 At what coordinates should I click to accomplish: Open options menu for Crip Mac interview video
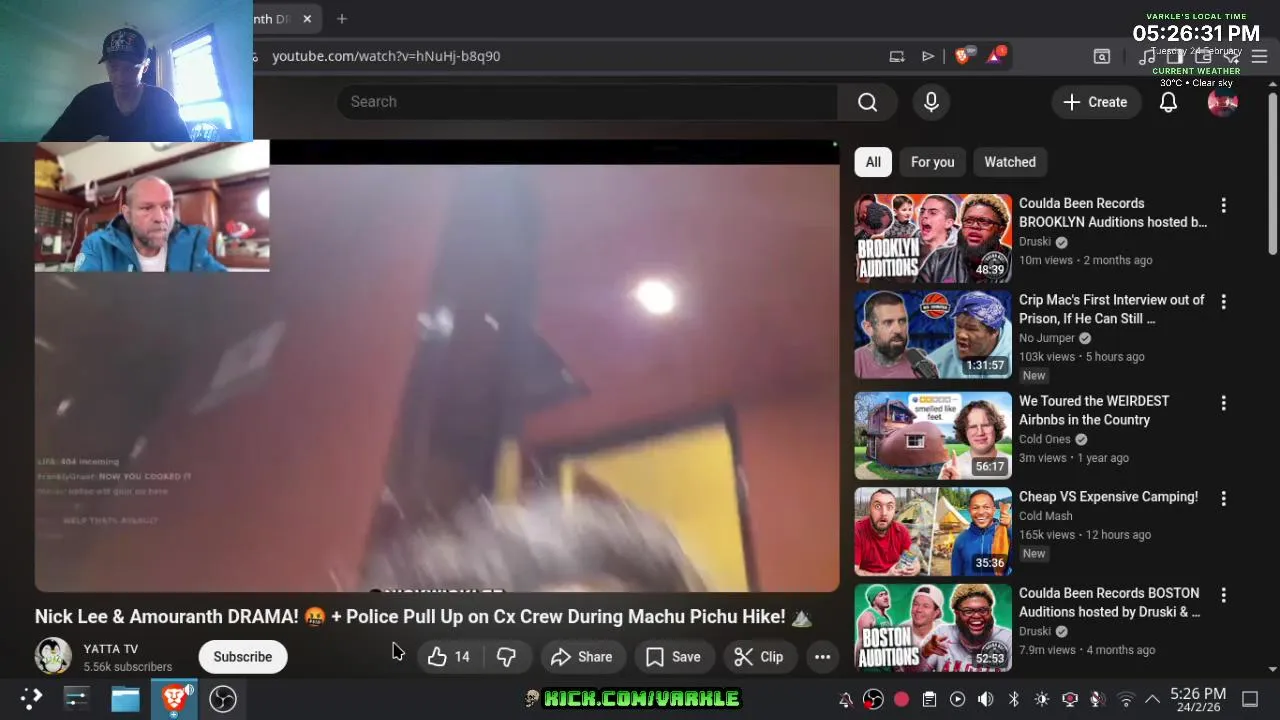[1223, 301]
